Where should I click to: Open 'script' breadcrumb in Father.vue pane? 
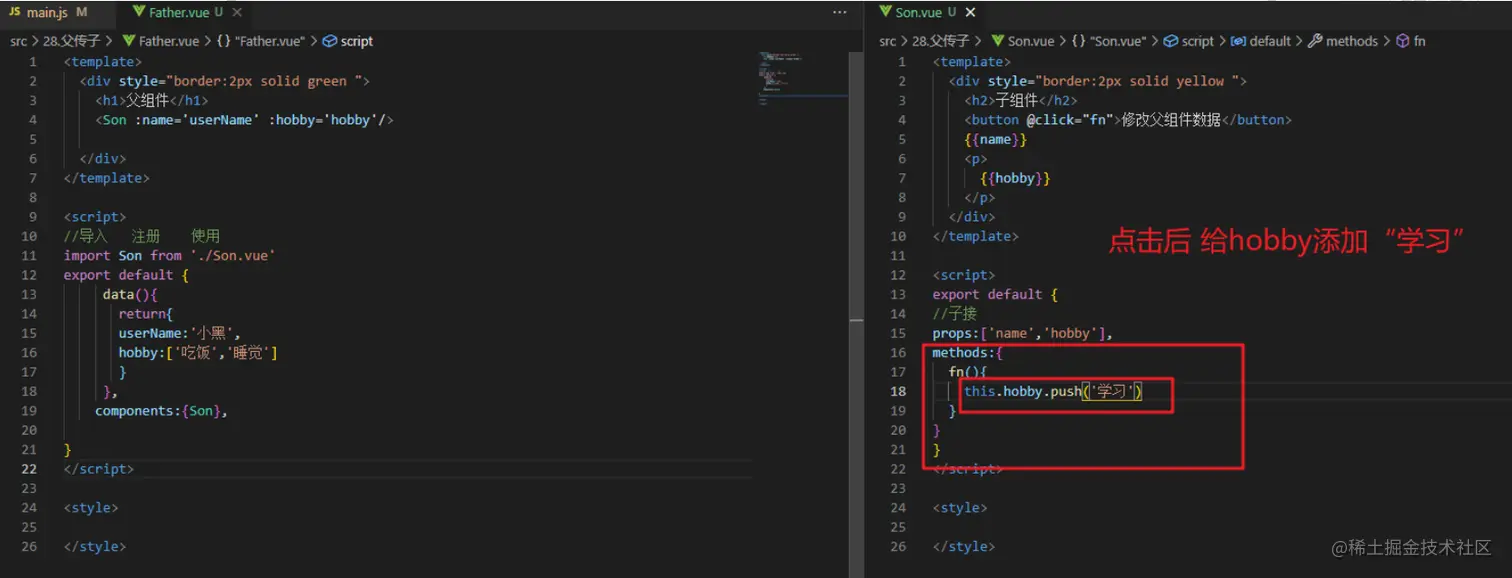pyautogui.click(x=348, y=41)
